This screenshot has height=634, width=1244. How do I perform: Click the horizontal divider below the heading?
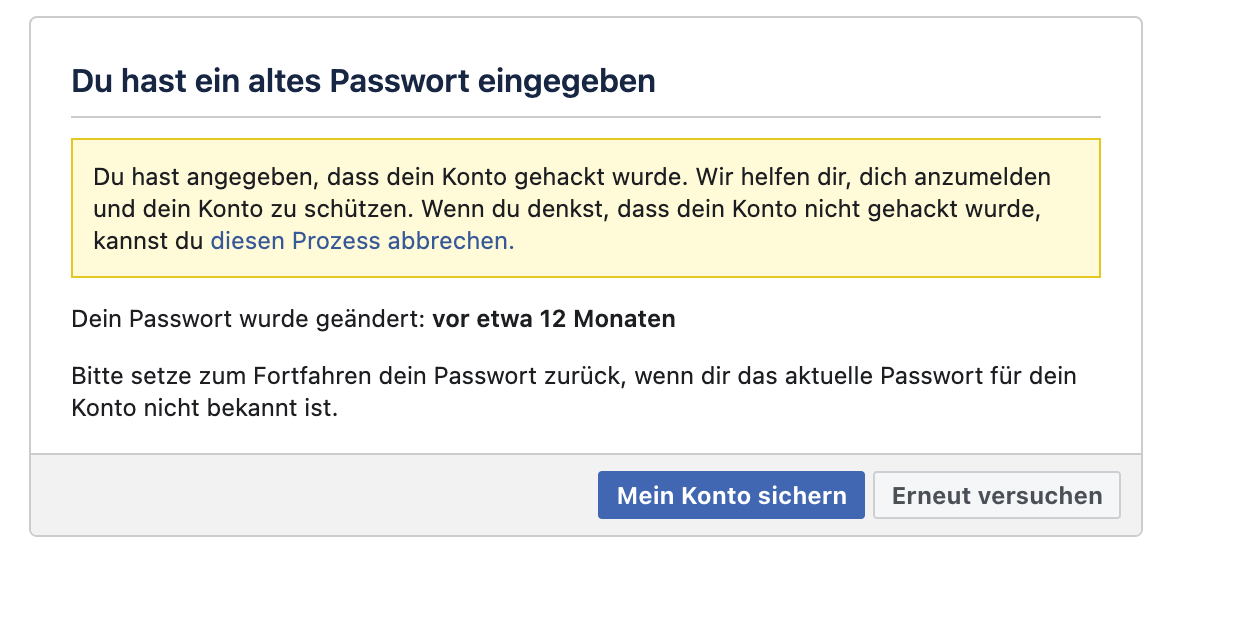[585, 118]
